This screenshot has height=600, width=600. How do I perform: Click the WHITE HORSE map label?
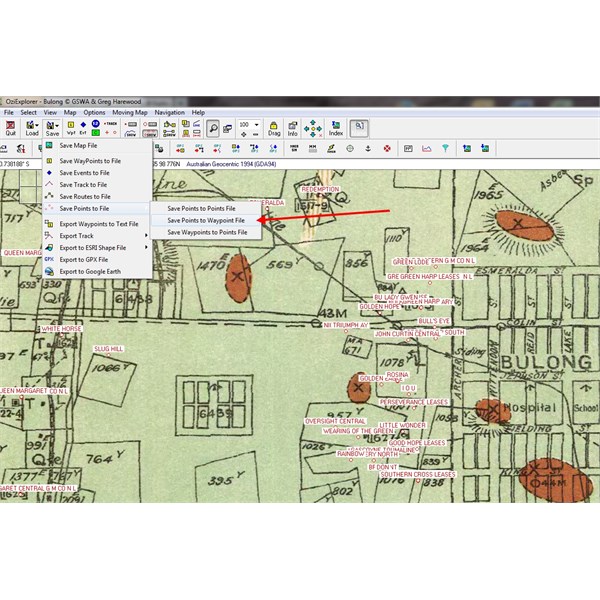[x=61, y=329]
